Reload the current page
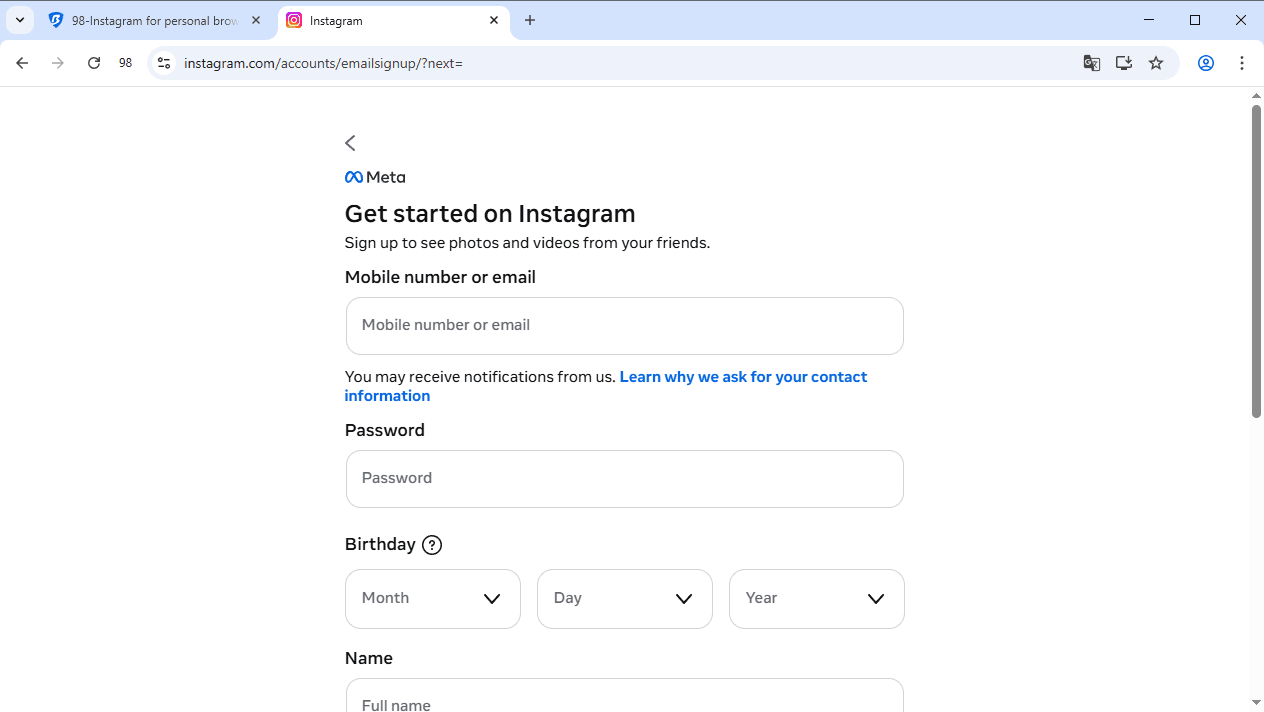This screenshot has width=1264, height=712. point(93,62)
